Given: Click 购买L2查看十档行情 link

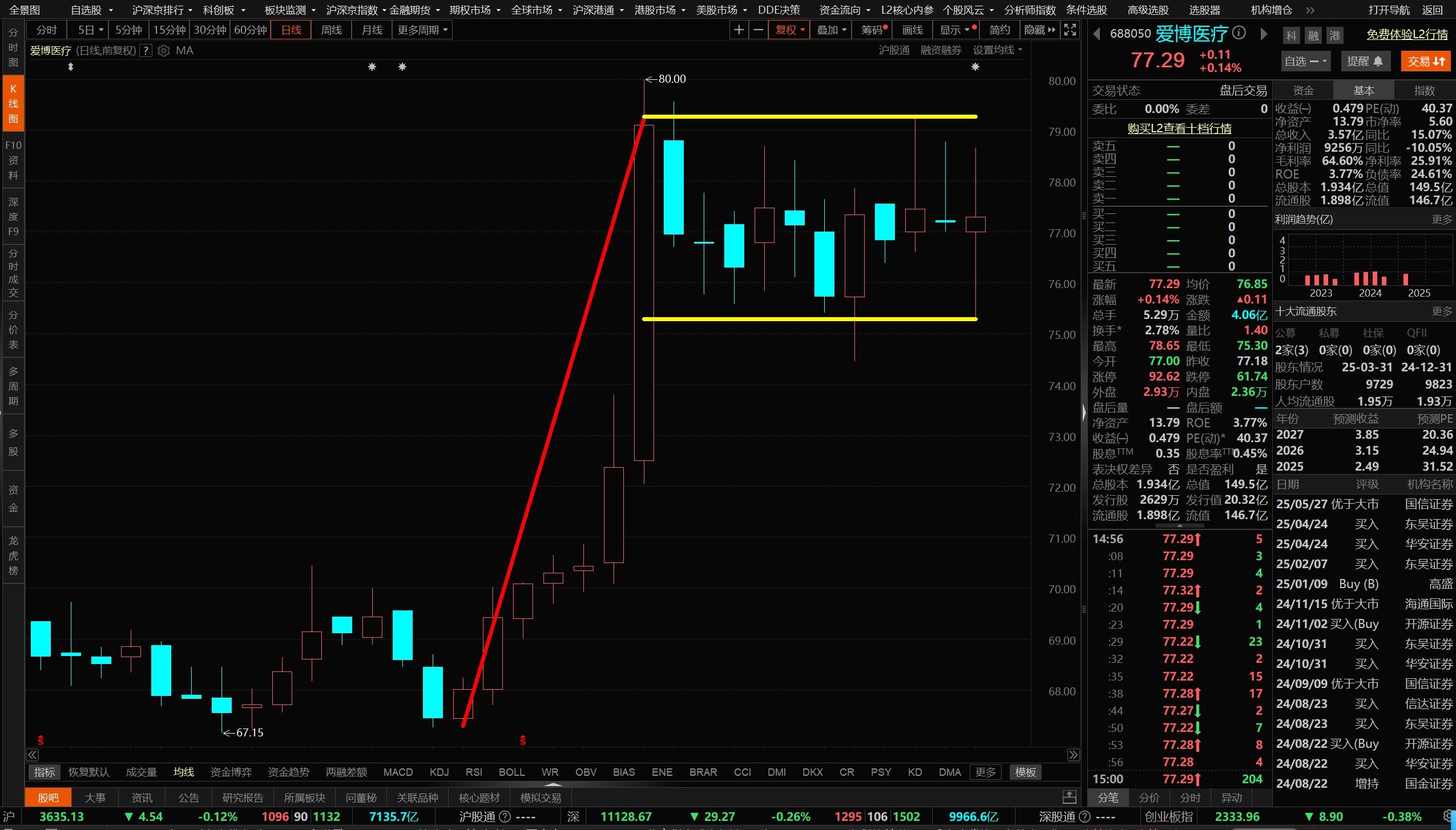Looking at the screenshot, I should [1179, 128].
